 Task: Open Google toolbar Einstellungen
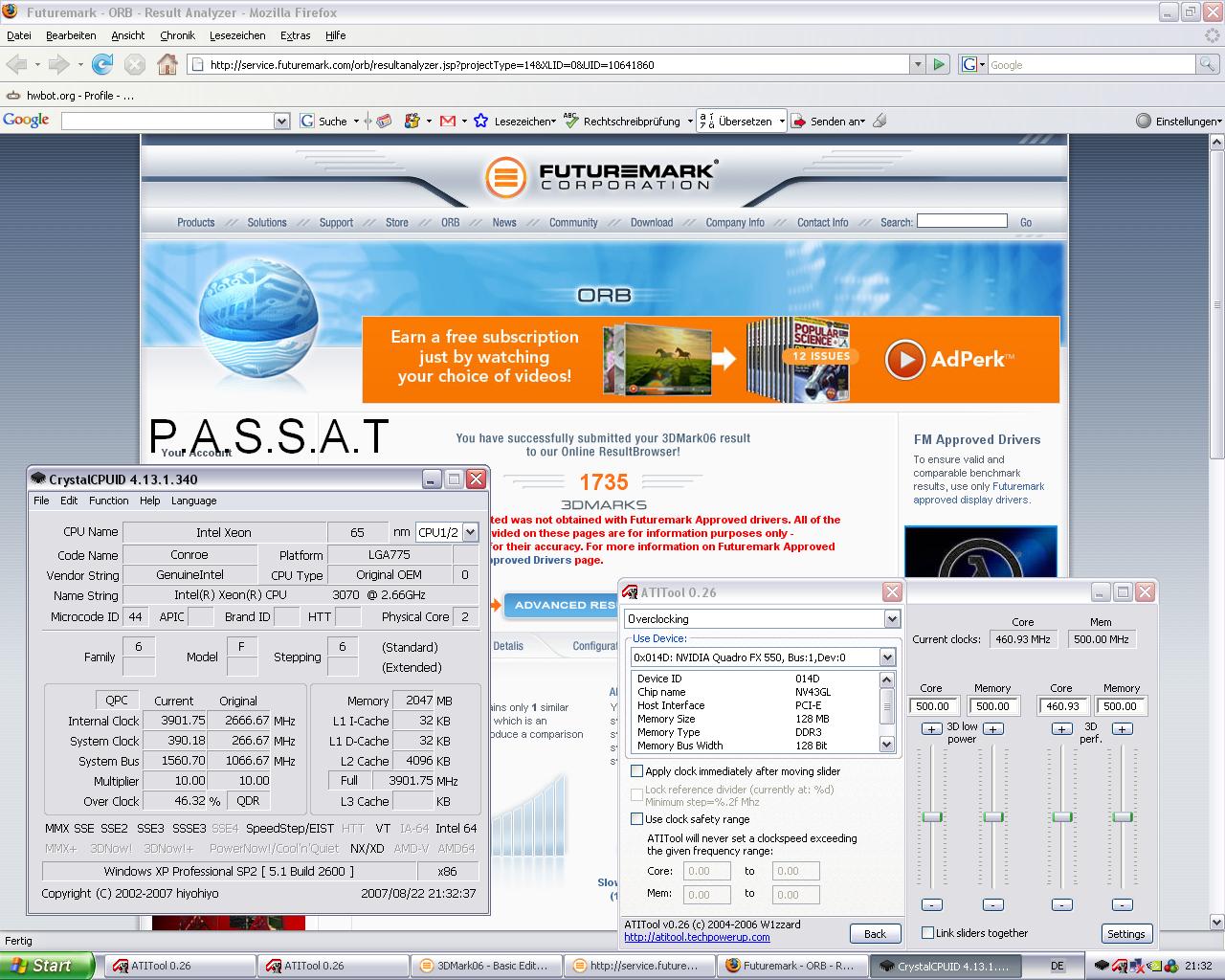1179,122
